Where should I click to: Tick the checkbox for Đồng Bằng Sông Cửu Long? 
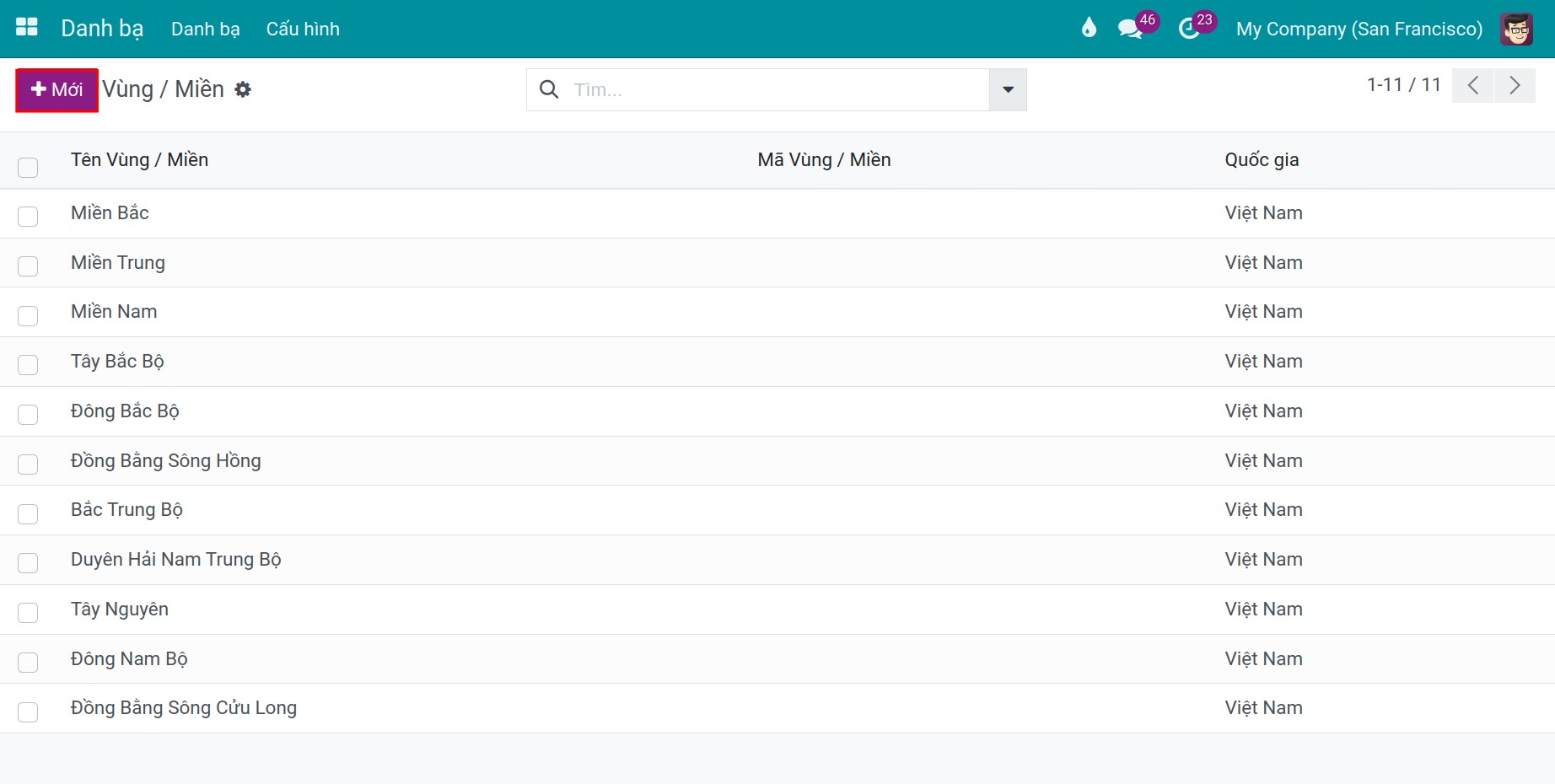click(x=28, y=712)
